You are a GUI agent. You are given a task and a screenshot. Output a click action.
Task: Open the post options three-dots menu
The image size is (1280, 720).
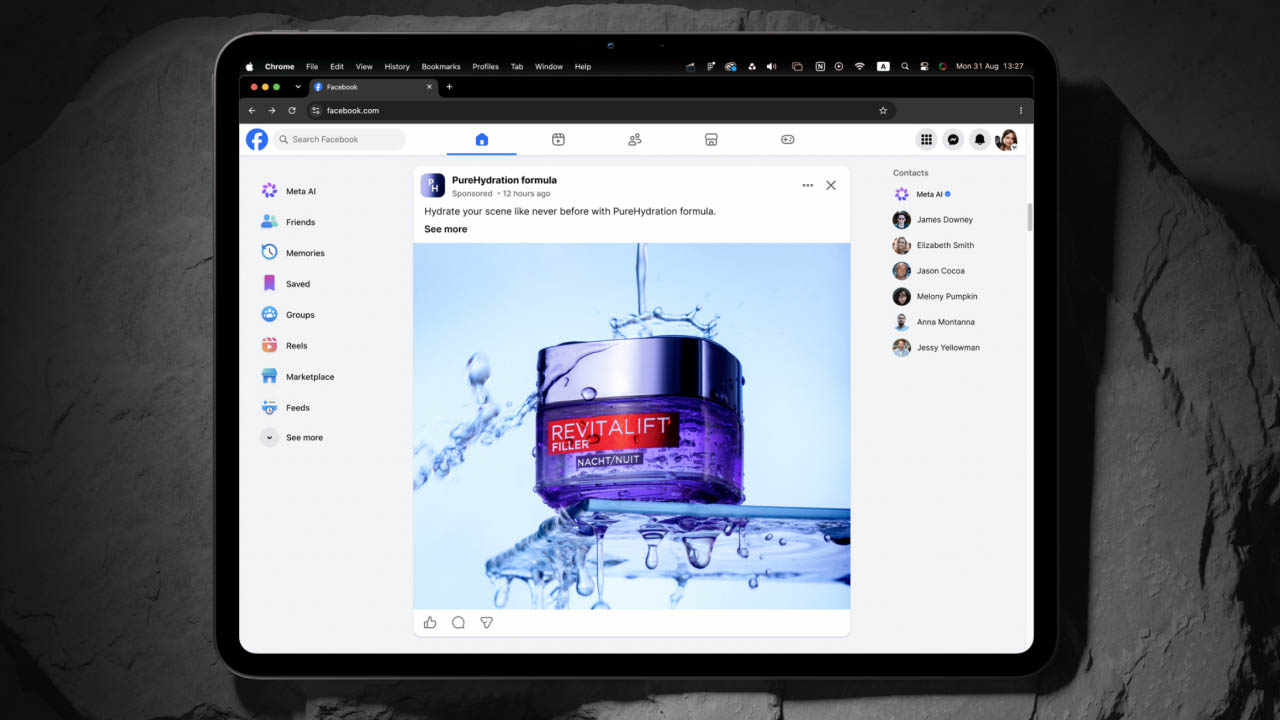[808, 185]
